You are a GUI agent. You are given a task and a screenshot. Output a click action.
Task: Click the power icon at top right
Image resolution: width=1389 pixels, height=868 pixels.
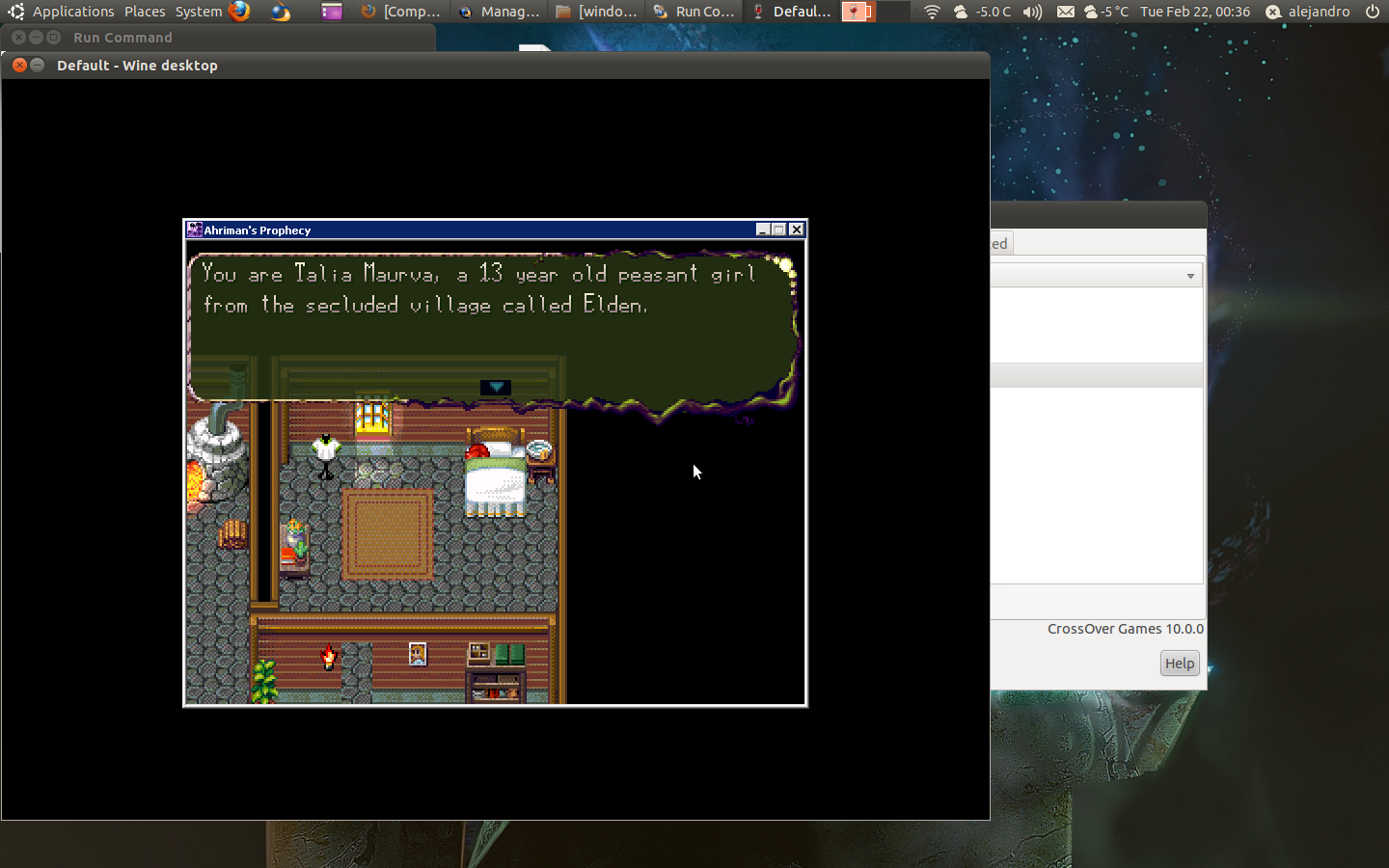(x=1372, y=12)
